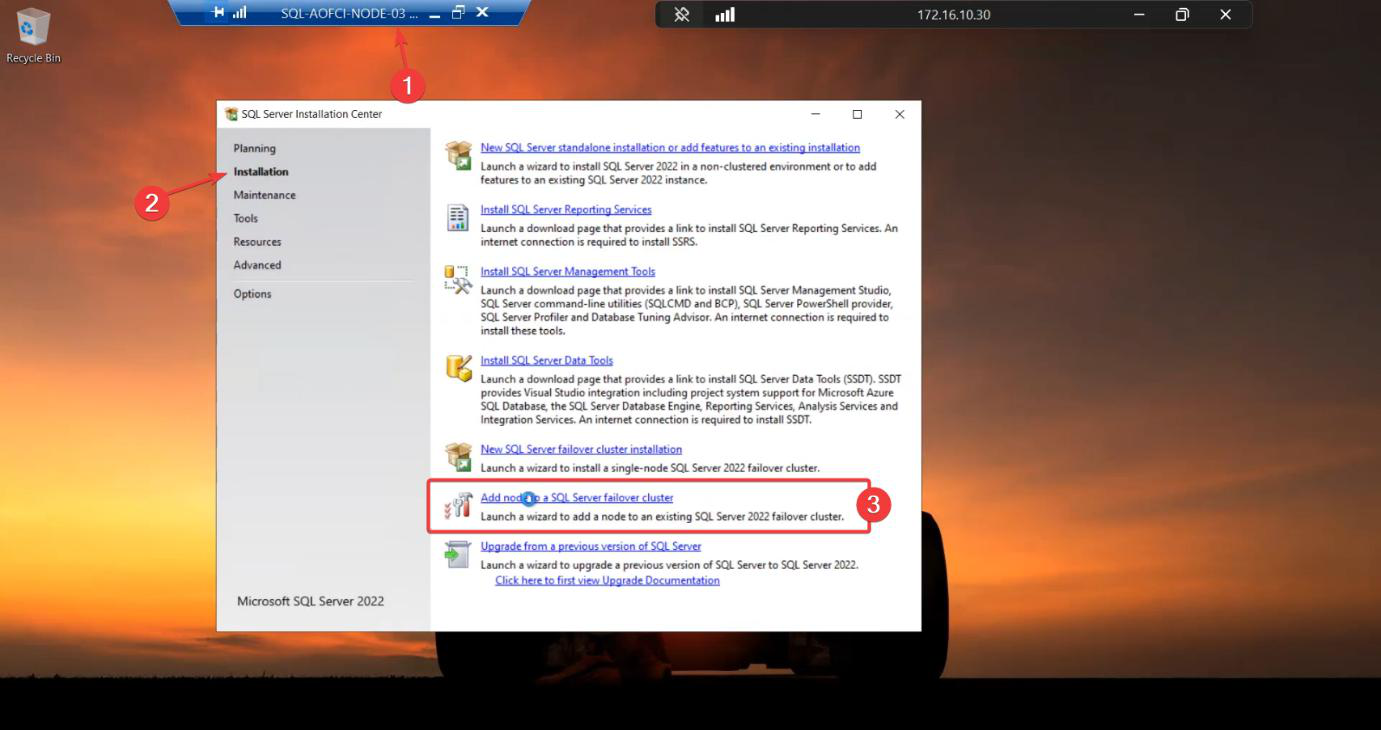Launch New SQL Server standalone installation link
This screenshot has width=1381, height=730.
670,148
